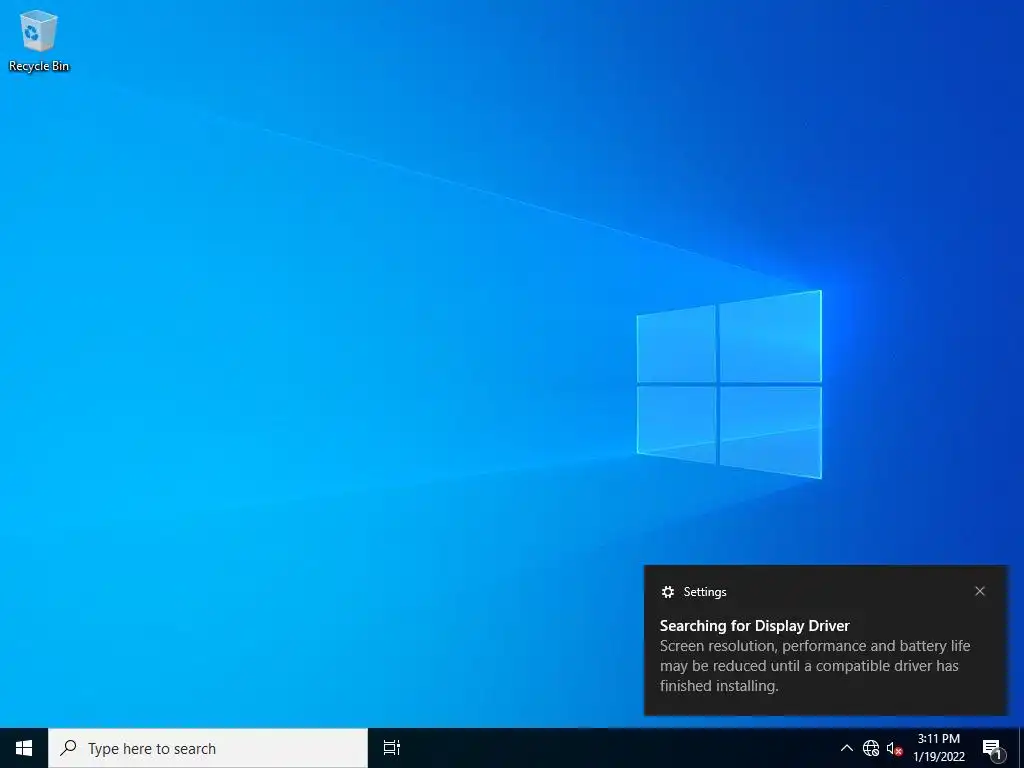Click the Settings label in notification header

coord(705,592)
